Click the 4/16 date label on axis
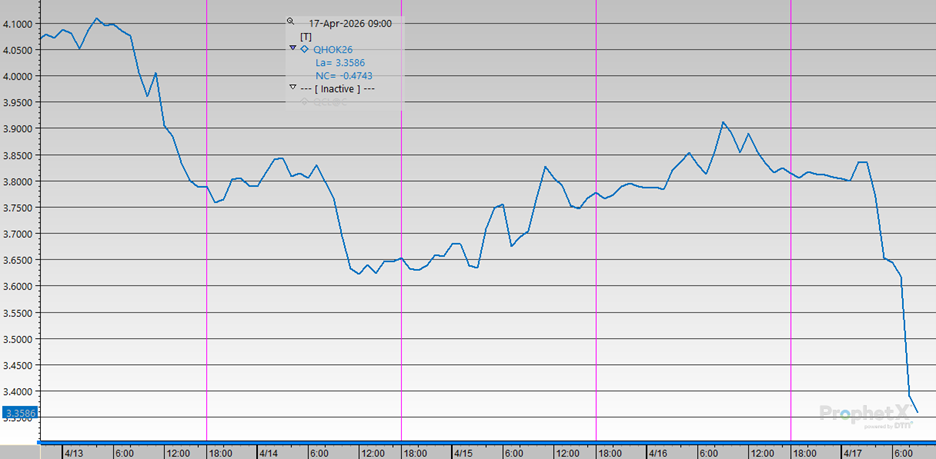Viewport: 936px width, 459px height. pos(656,452)
